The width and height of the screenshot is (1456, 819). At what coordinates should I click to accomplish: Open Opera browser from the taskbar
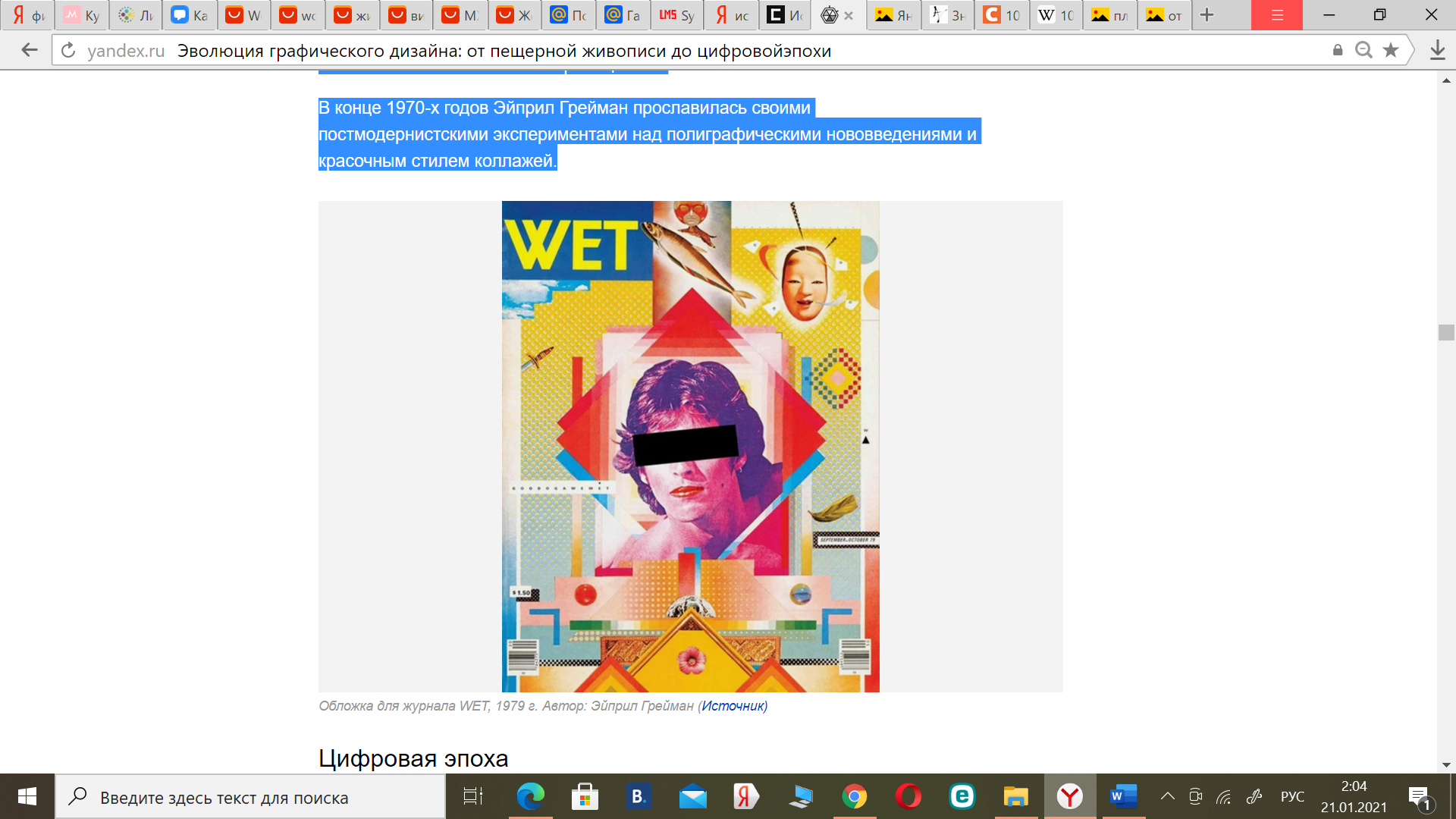(908, 796)
